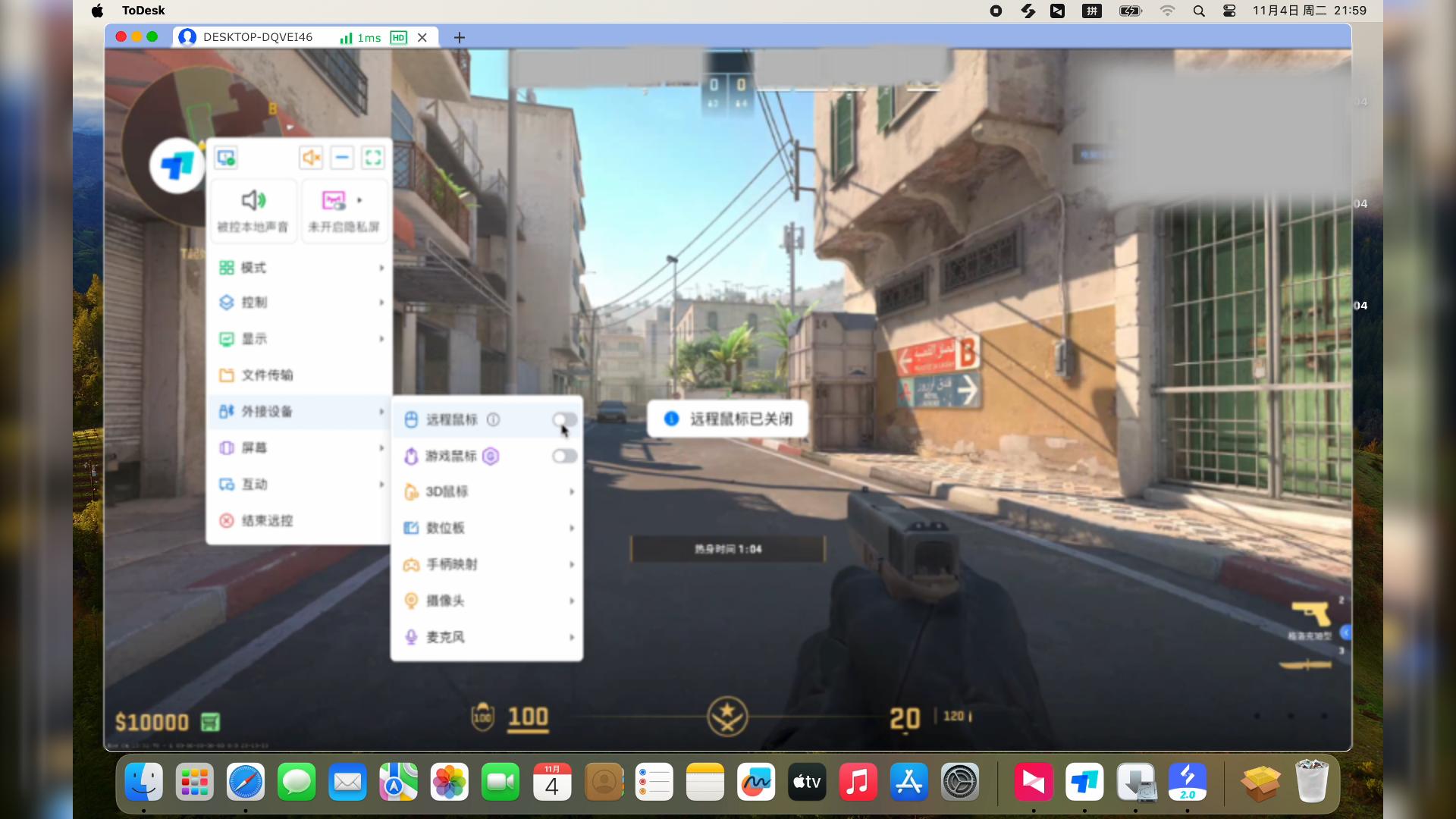
Task: Enable the 游戏鼠标 toggle
Action: pos(563,456)
